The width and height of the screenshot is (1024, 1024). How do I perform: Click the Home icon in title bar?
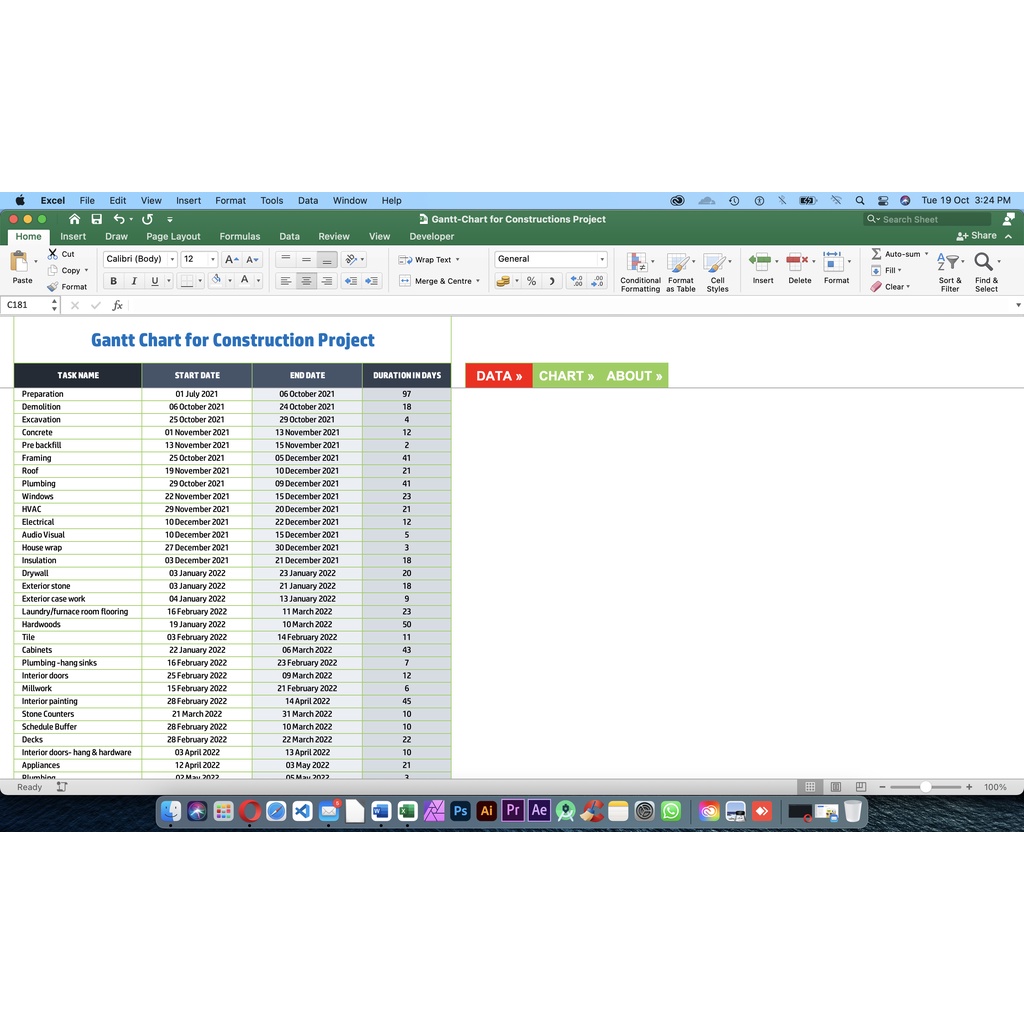(x=74, y=219)
